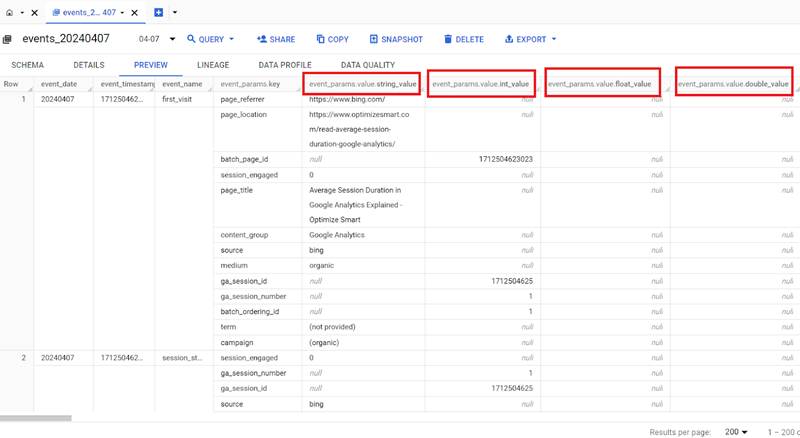Screen dimensions: 800x438
Task: Click the event_name column header
Action: [182, 84]
